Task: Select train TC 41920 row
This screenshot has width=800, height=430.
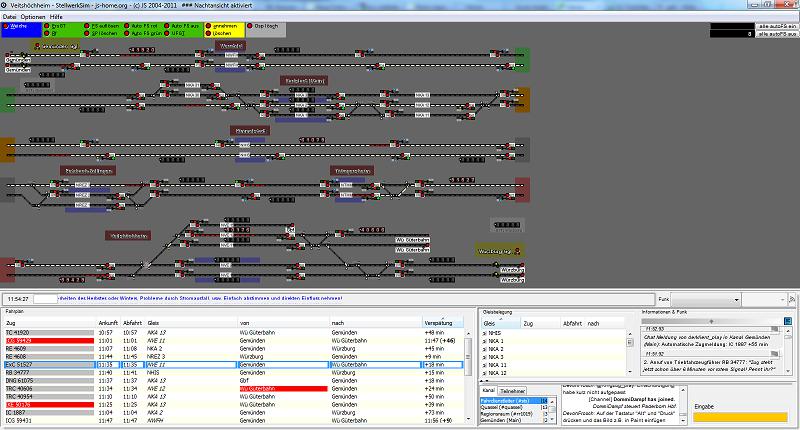Action: point(234,333)
